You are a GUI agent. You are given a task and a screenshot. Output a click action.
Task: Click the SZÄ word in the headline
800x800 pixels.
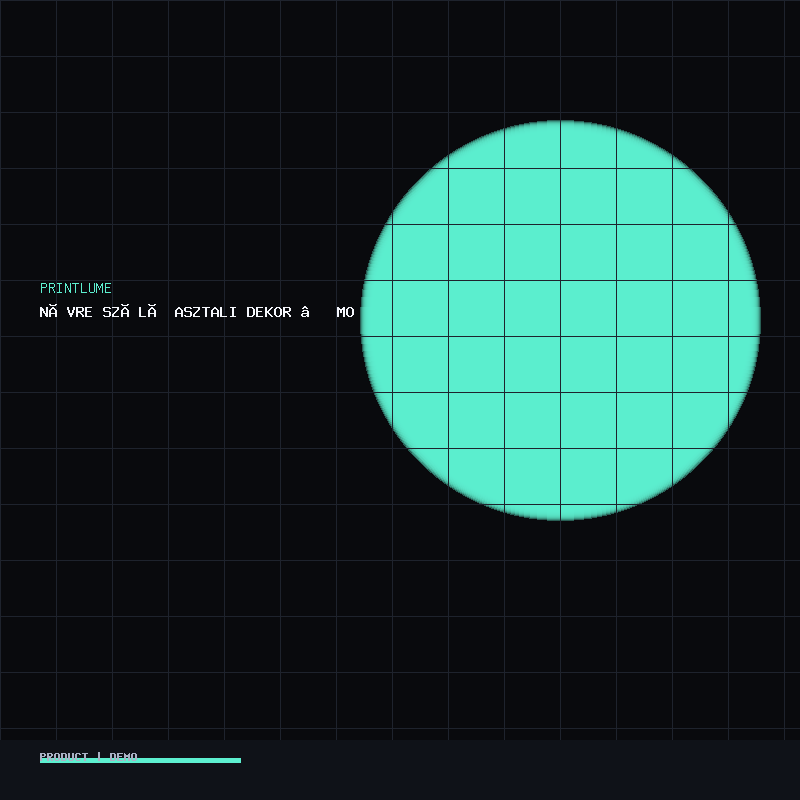pos(116,312)
